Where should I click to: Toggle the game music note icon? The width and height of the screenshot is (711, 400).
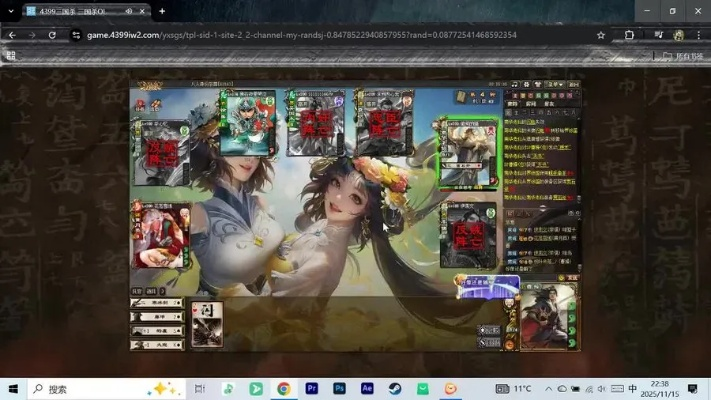[515, 84]
